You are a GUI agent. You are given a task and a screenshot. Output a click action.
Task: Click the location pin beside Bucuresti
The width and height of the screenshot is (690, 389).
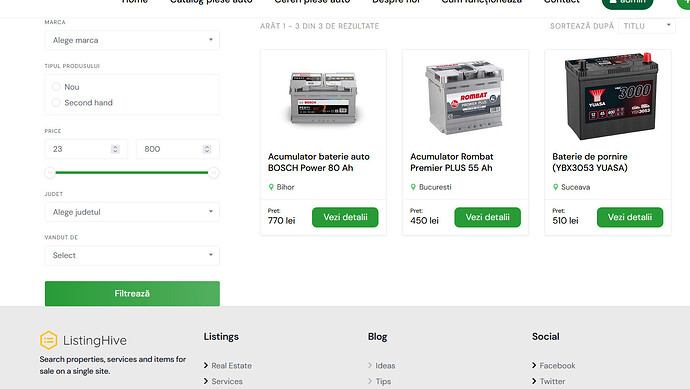pyautogui.click(x=413, y=187)
